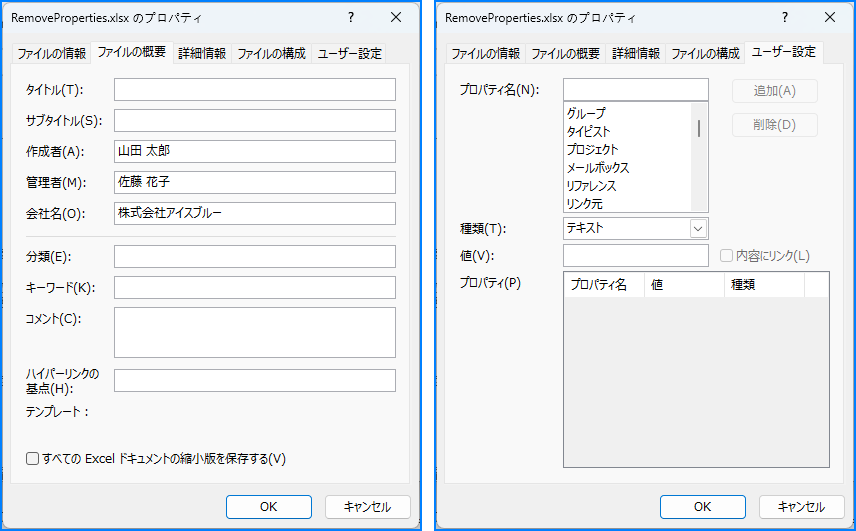This screenshot has height=531, width=856.
Task: Select リファレンス from property name list
Action: coord(628,186)
